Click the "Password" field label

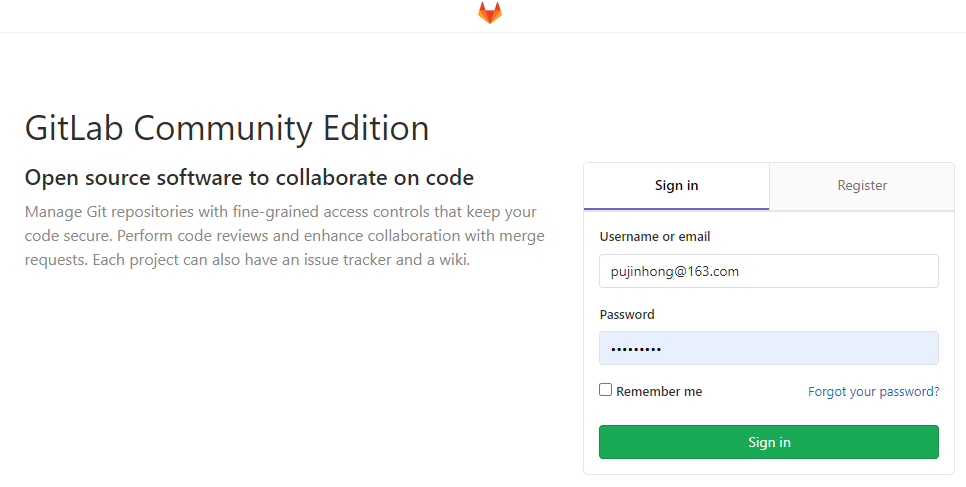[627, 314]
